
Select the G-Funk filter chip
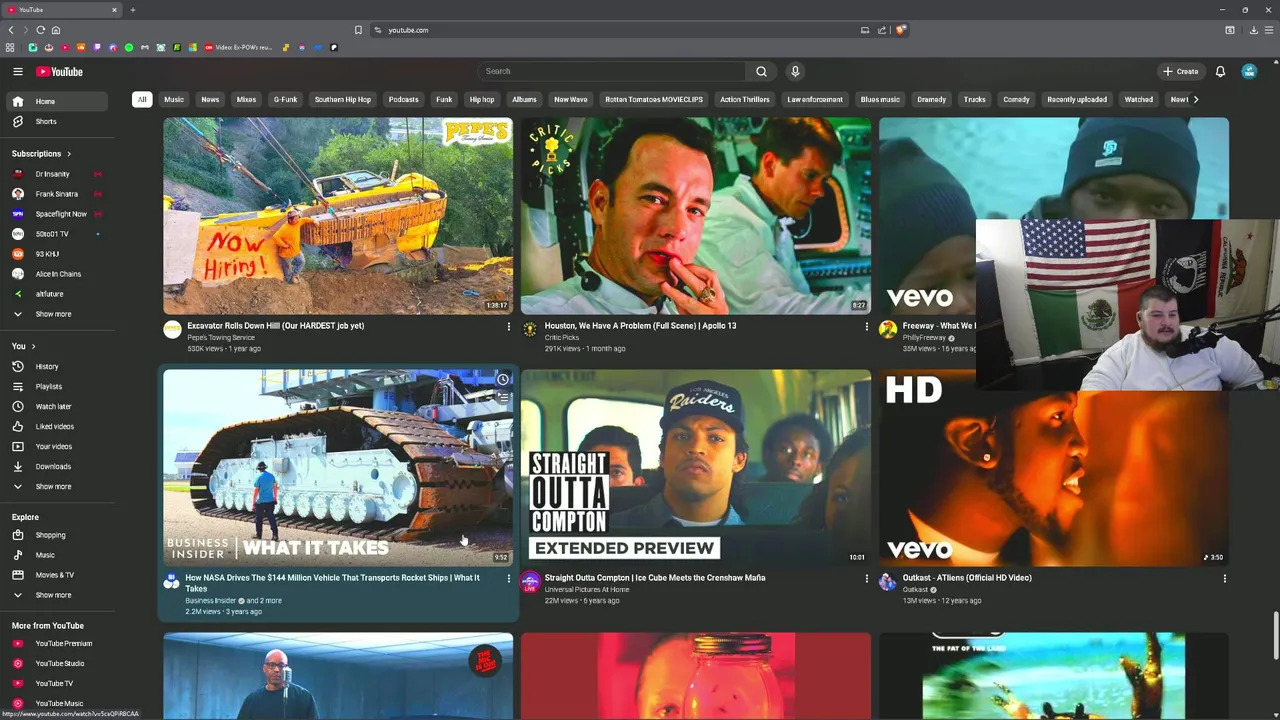(x=285, y=99)
